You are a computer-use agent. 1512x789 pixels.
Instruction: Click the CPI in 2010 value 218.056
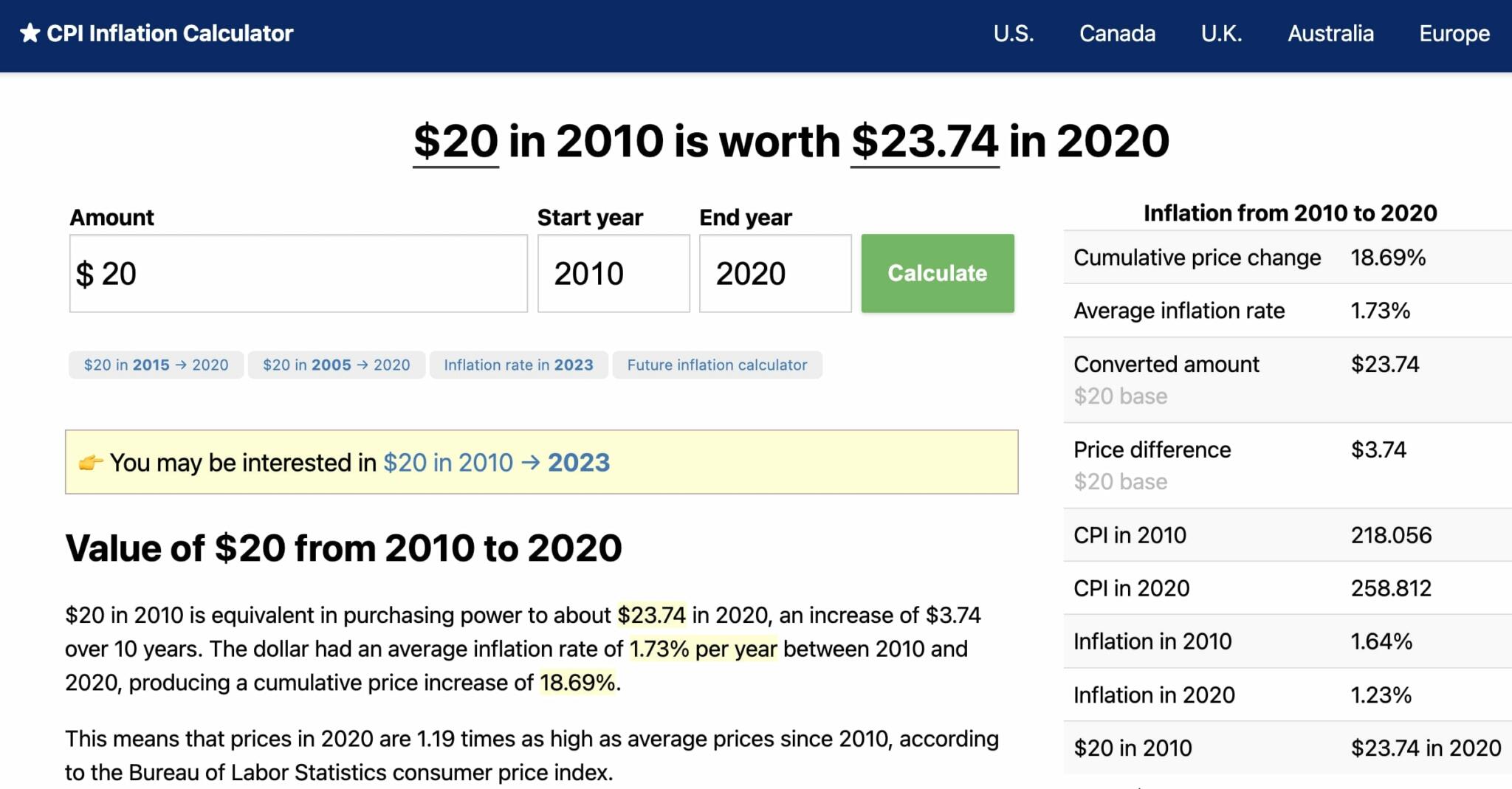(x=1391, y=535)
